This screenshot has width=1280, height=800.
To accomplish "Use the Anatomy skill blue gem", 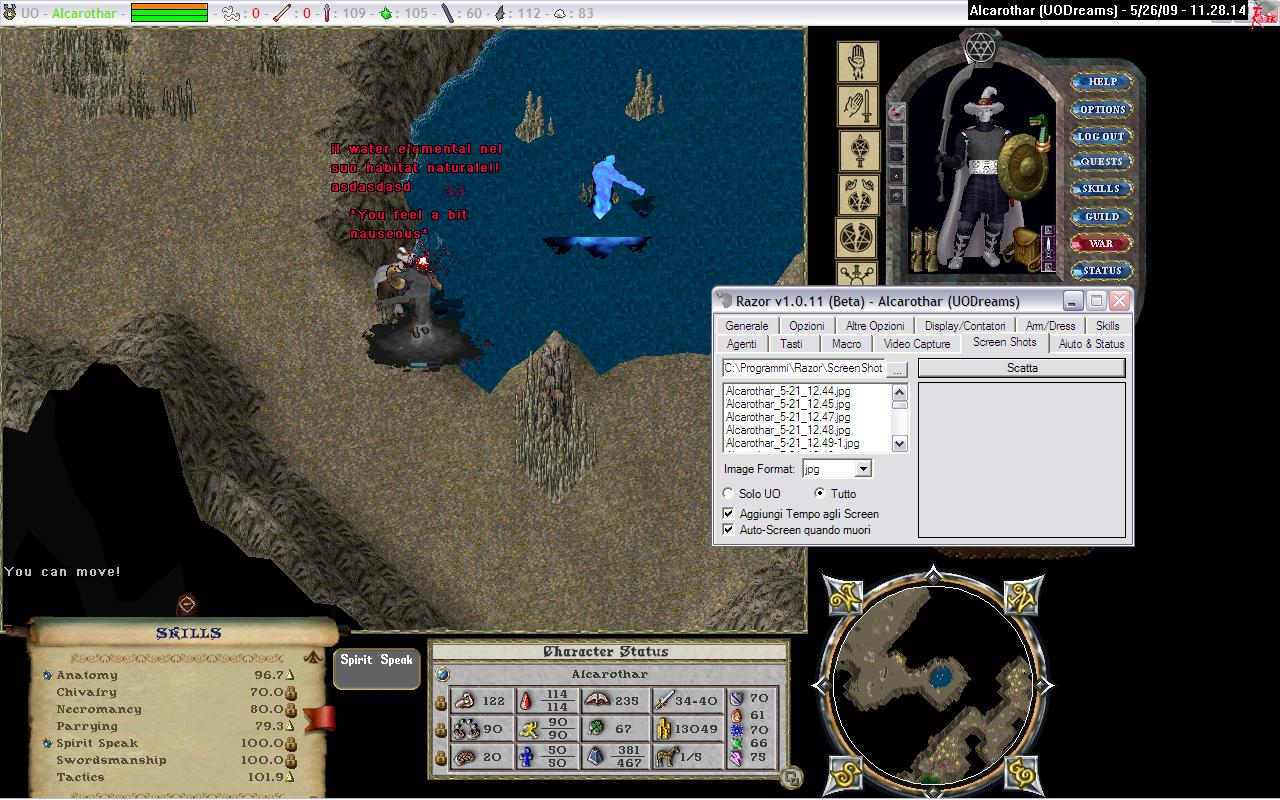I will pyautogui.click(x=47, y=675).
